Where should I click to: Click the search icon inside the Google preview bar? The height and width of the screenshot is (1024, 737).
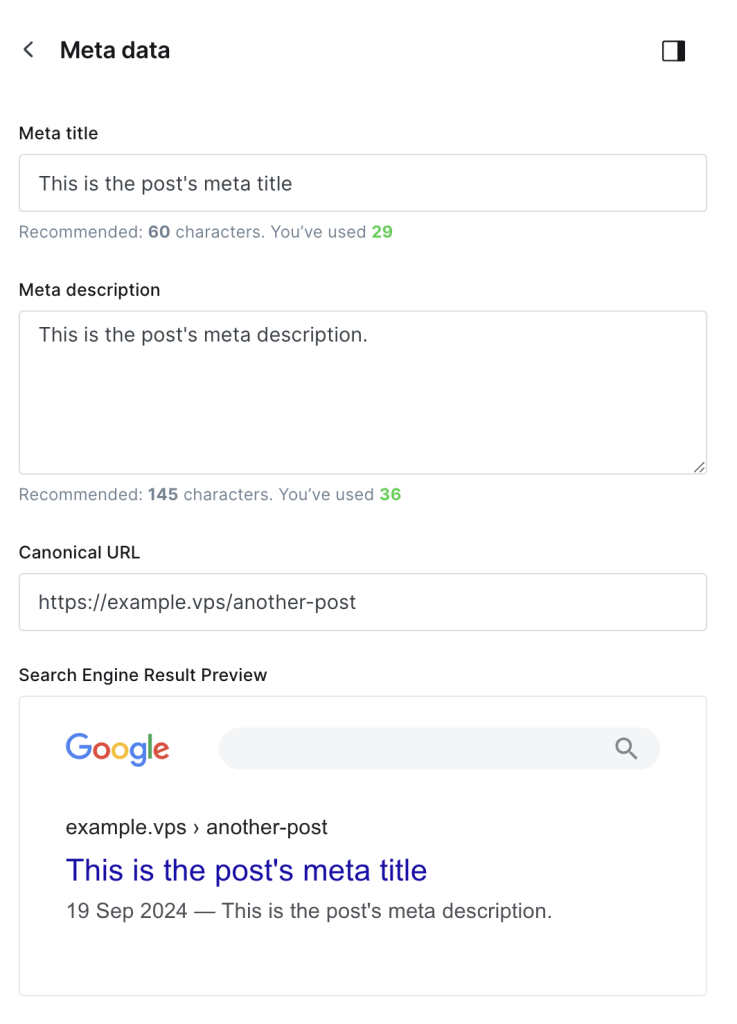626,748
